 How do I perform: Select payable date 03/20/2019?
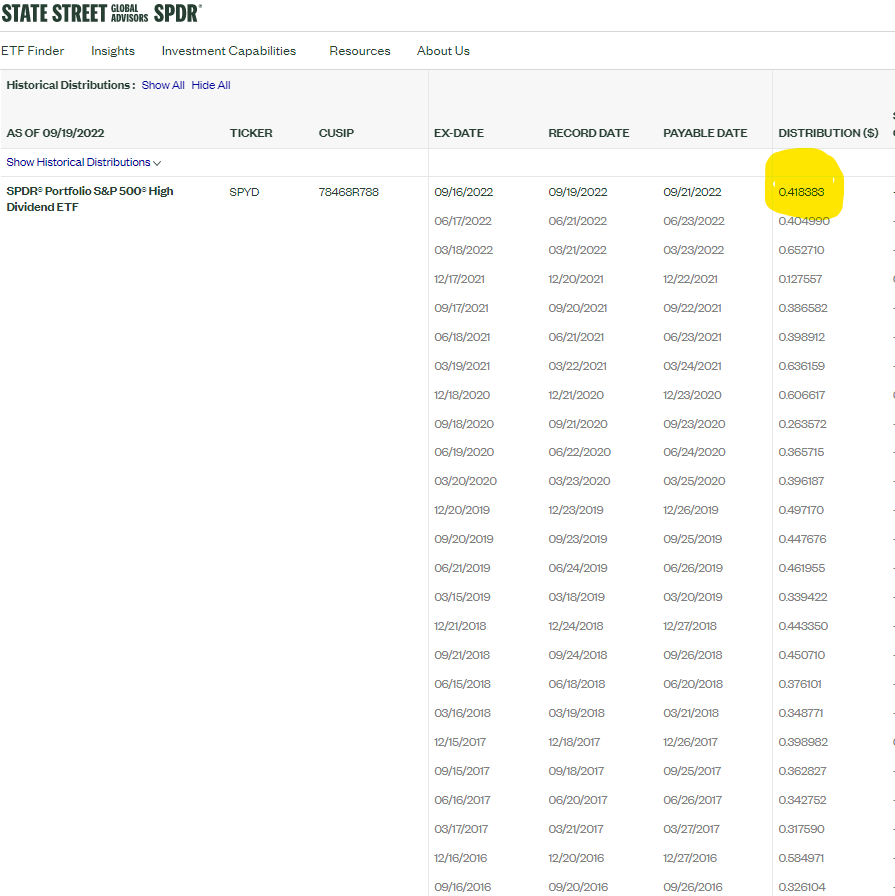point(693,598)
